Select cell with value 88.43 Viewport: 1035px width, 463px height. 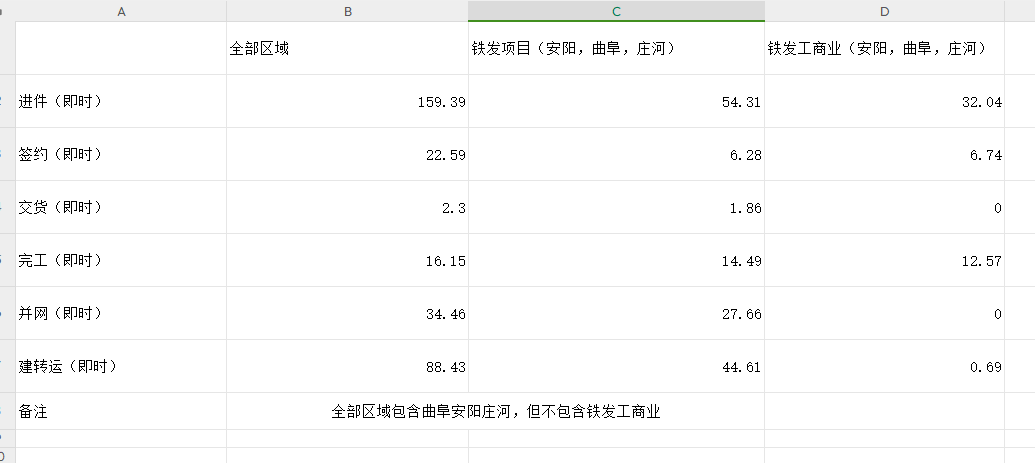click(347, 366)
